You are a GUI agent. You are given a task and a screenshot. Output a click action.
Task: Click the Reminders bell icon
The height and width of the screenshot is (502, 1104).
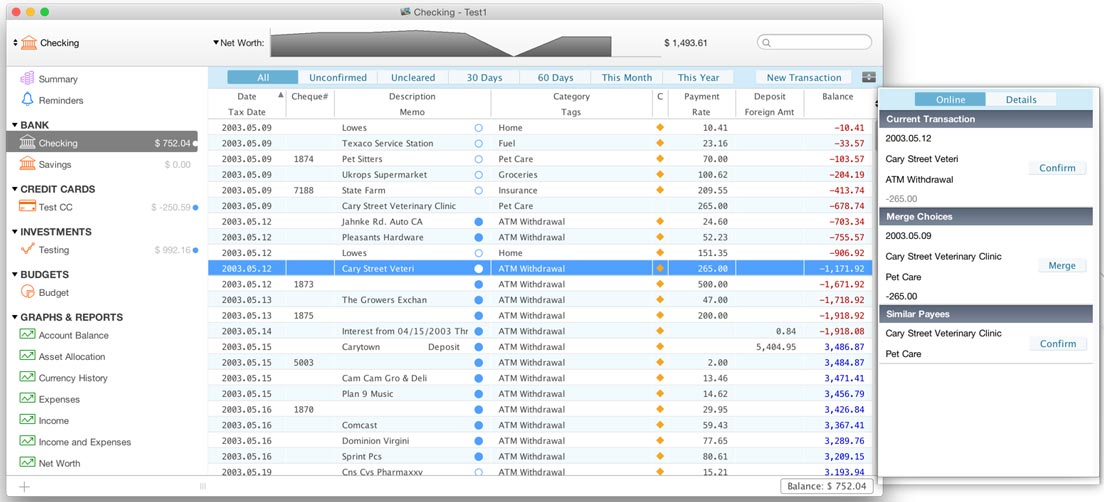(27, 99)
